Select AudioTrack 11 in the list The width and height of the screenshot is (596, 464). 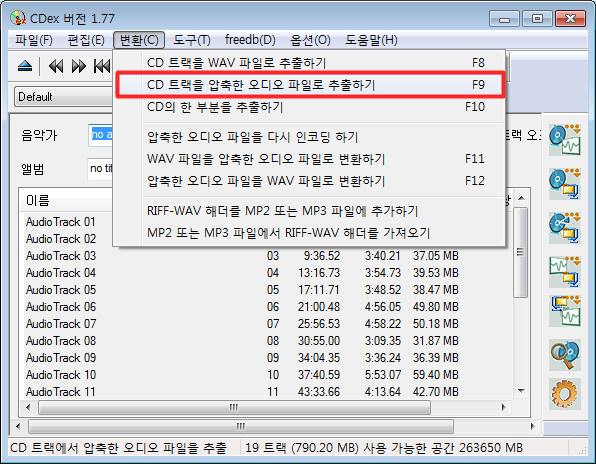click(x=61, y=392)
